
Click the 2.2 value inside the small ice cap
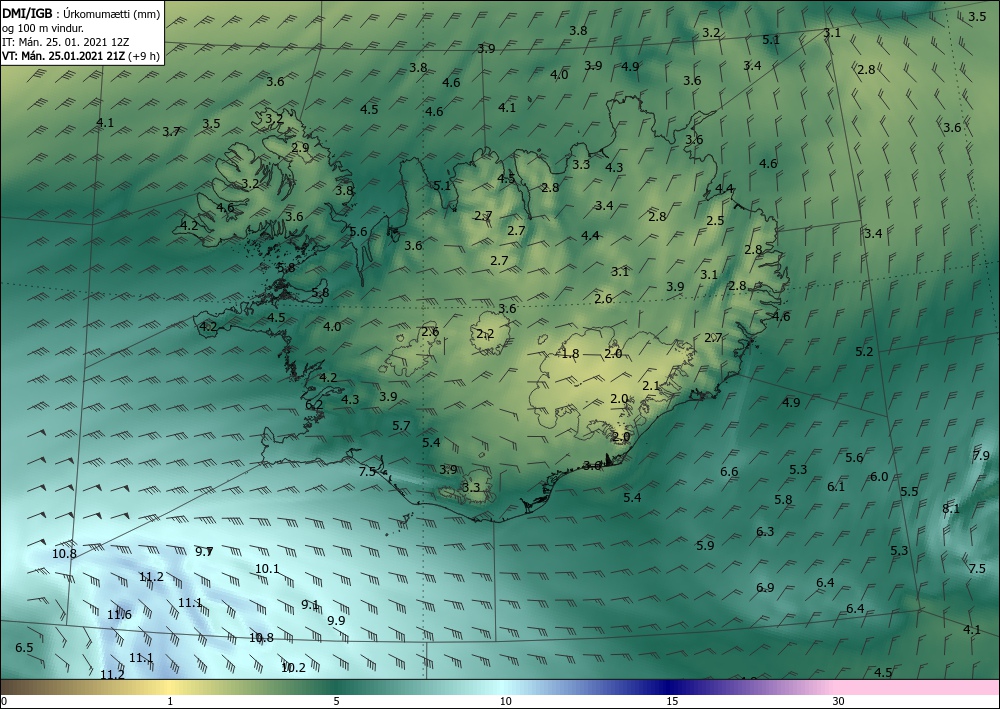pos(485,334)
